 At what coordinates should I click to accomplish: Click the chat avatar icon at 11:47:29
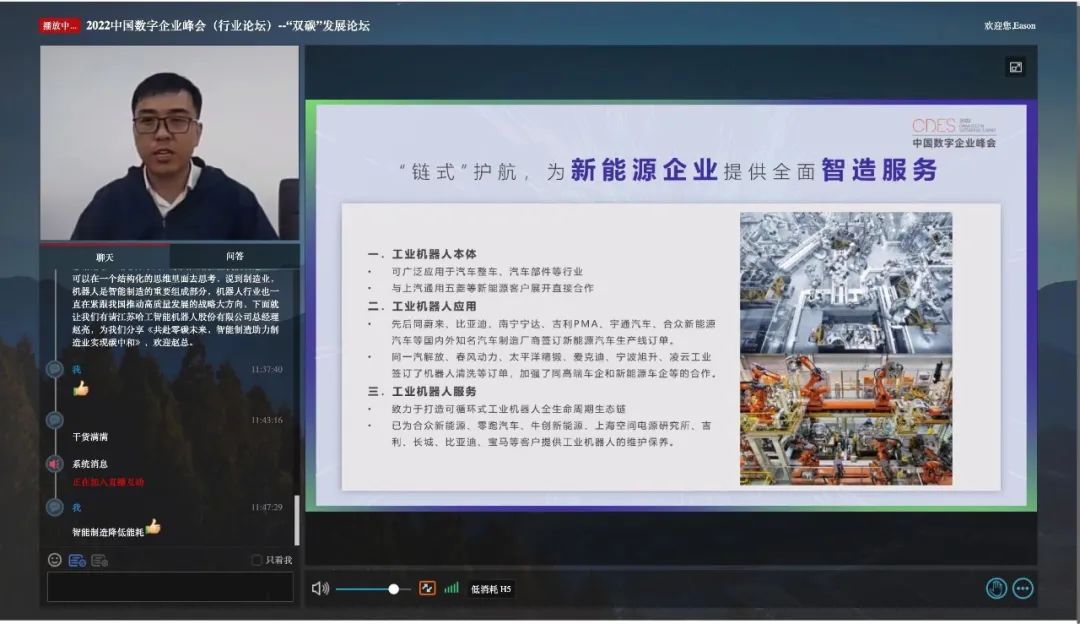point(54,508)
